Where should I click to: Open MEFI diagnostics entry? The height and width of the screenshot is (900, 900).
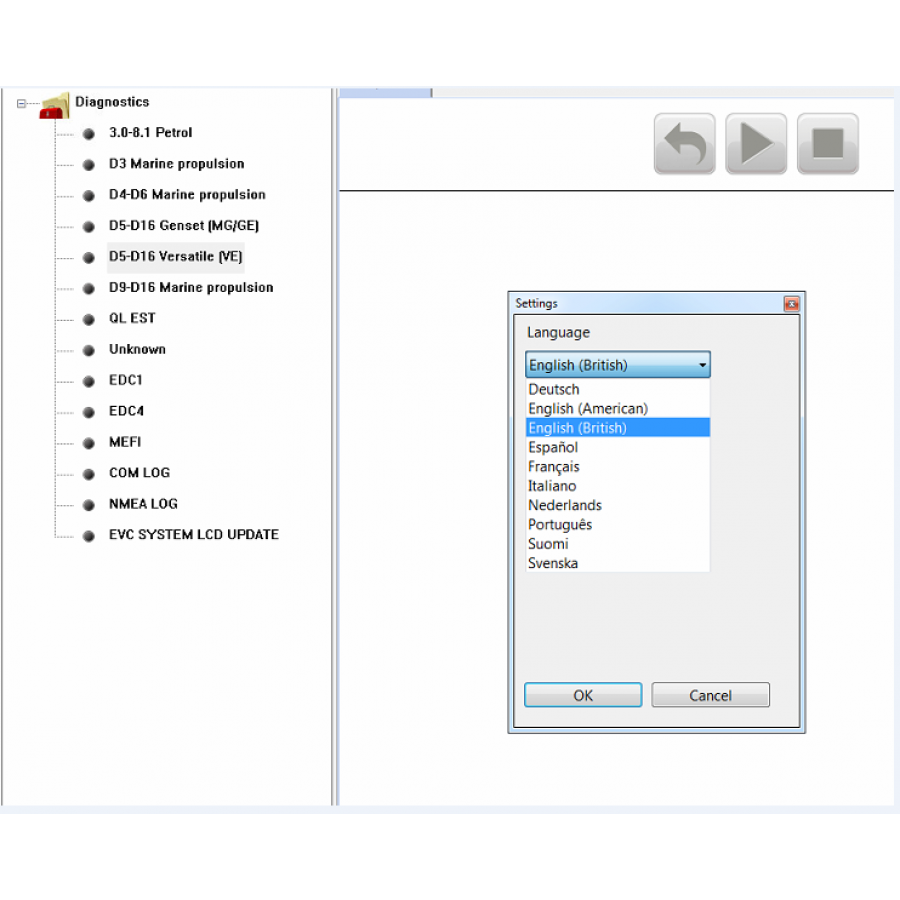point(125,442)
